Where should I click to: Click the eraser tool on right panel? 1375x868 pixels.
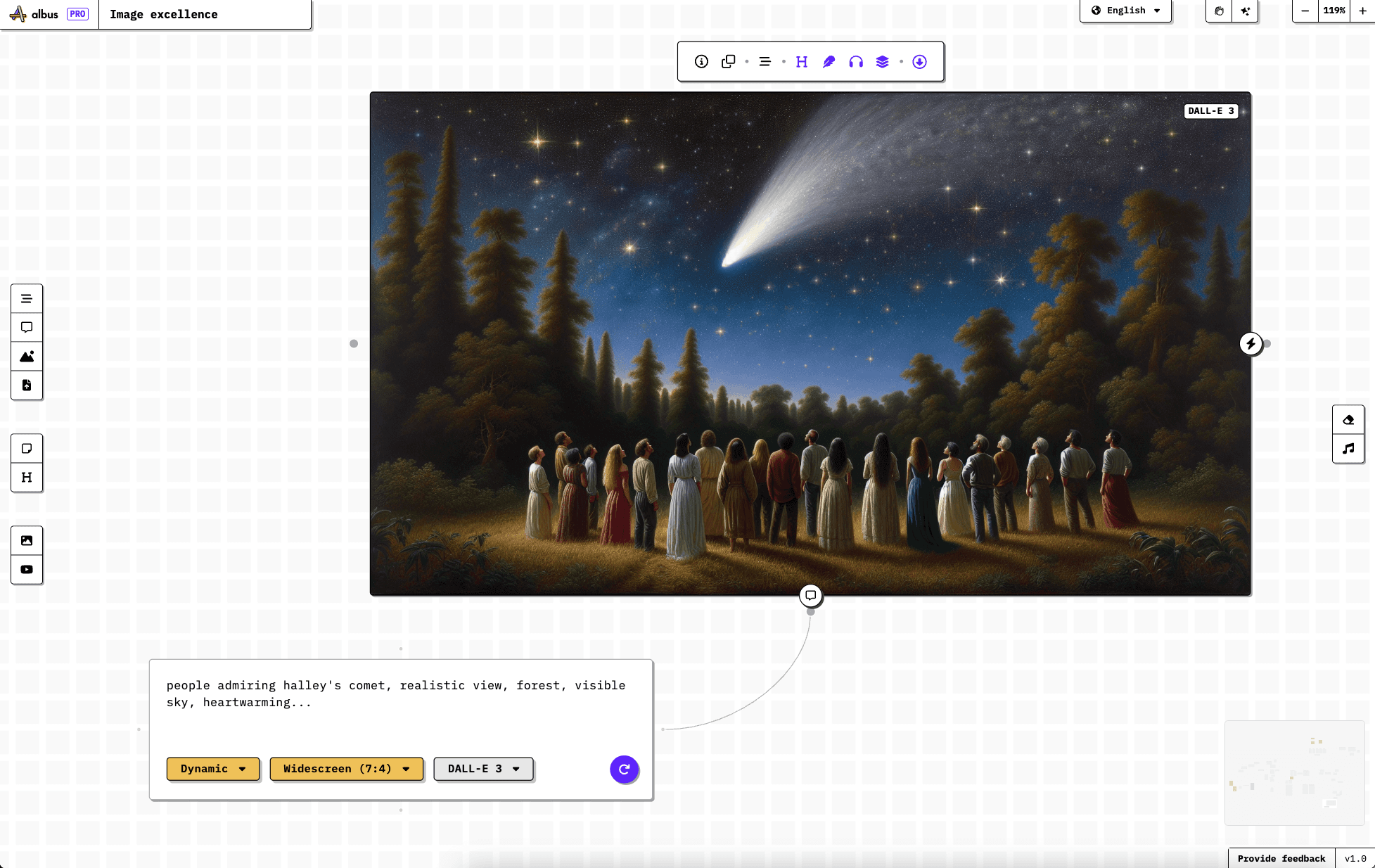(x=1348, y=420)
